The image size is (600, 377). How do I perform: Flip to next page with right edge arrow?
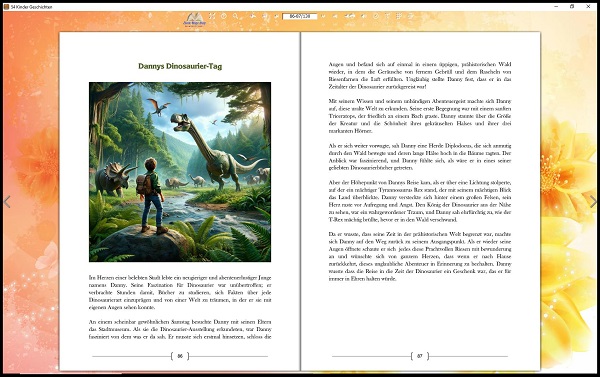[593, 202]
